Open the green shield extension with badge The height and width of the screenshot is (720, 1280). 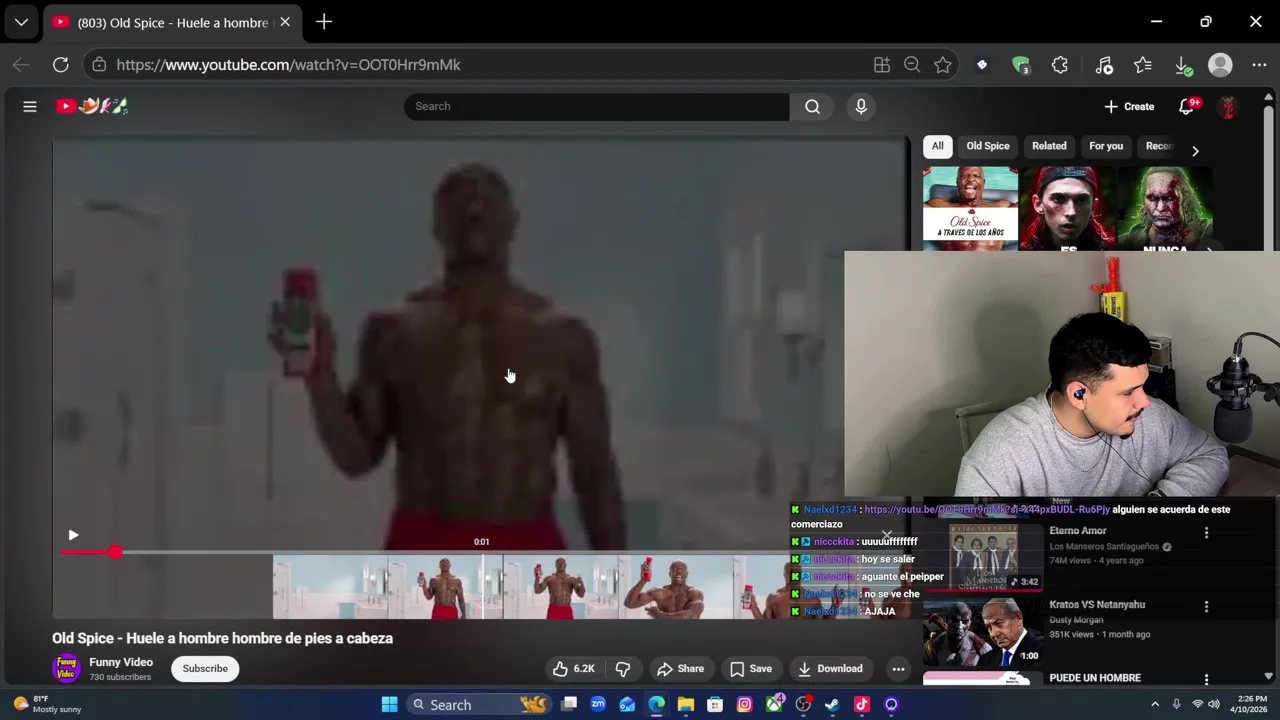(x=1021, y=65)
